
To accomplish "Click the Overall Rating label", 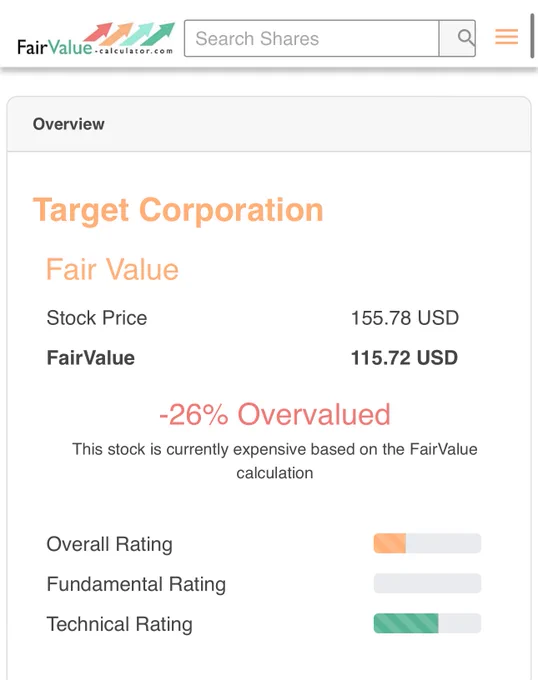I will tap(109, 544).
